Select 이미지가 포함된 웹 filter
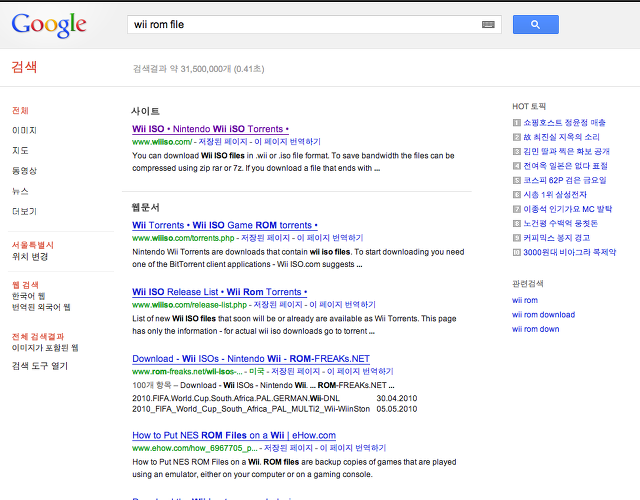This screenshot has width=640, height=500. (45, 348)
